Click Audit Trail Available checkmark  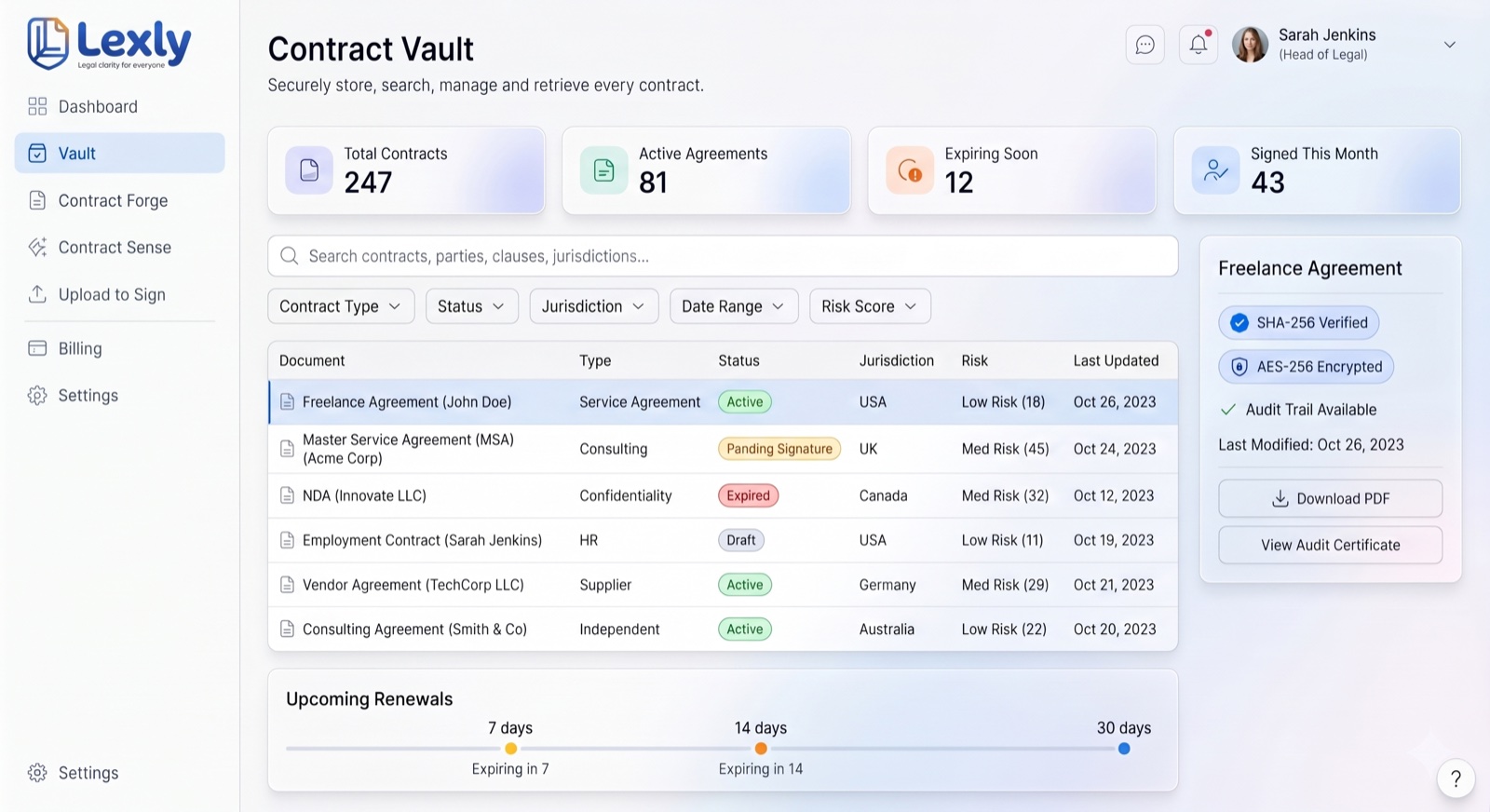(x=1228, y=410)
